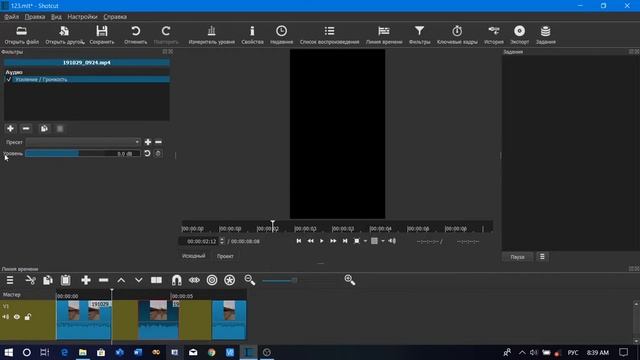Open the audio level meter (Измеритель уровня)

tap(211, 35)
